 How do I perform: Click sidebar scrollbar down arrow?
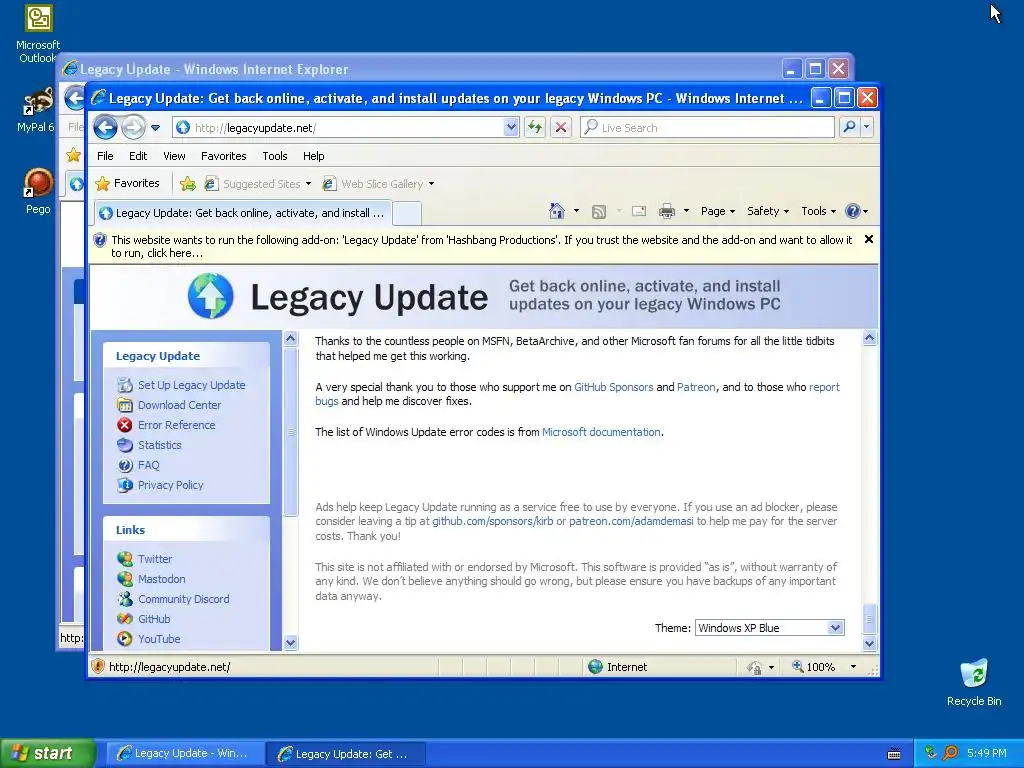point(291,643)
